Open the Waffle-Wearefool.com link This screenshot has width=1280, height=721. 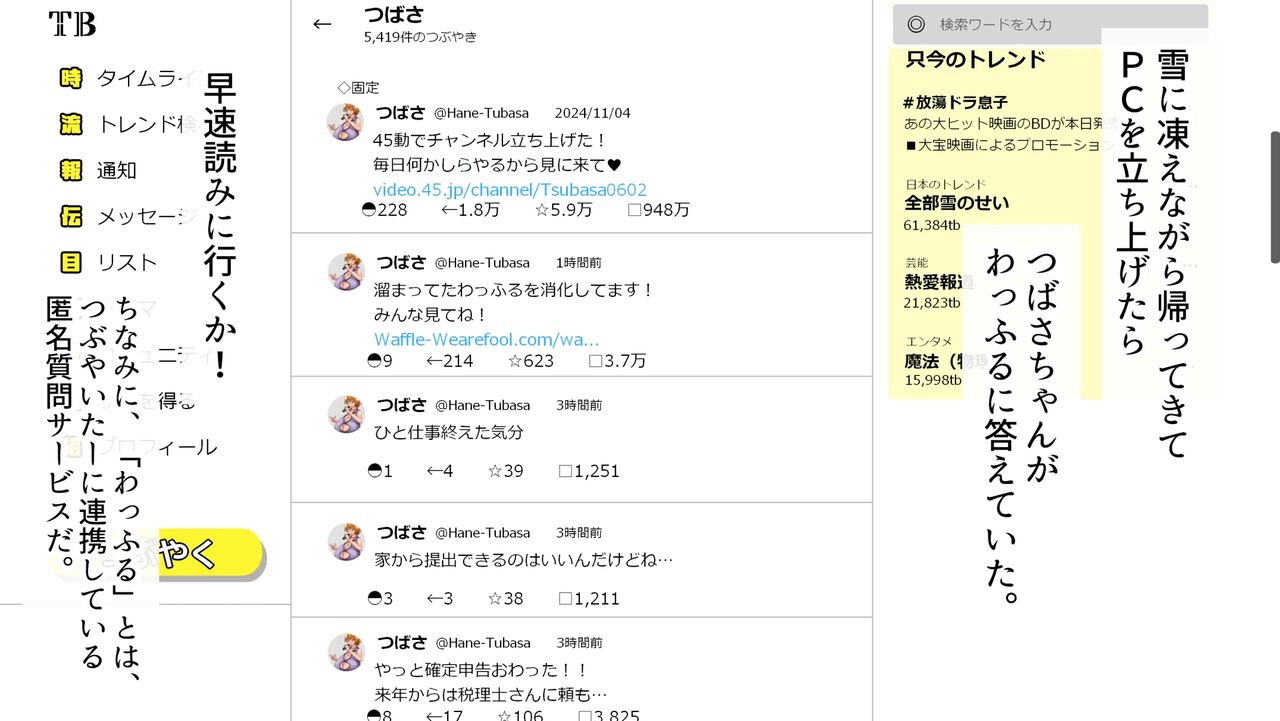[487, 339]
